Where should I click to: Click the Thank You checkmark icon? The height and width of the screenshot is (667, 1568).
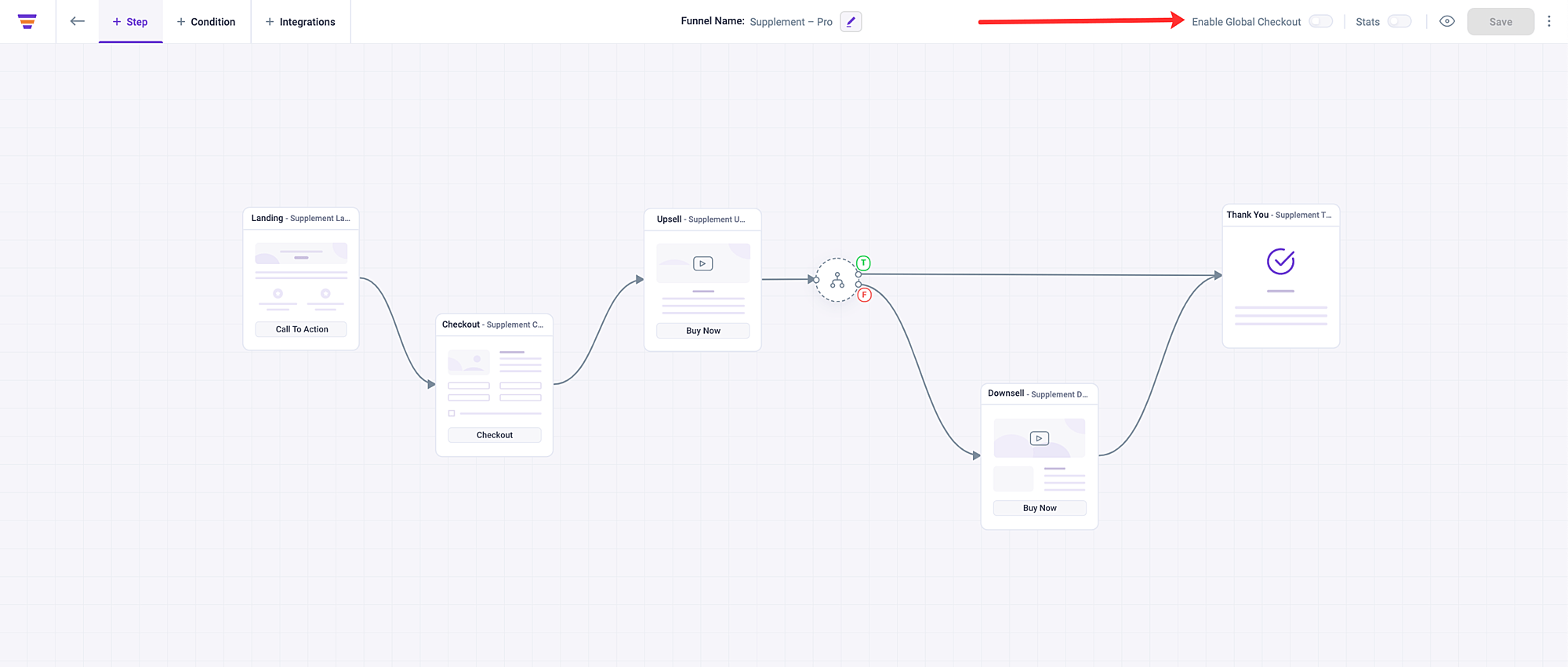(x=1281, y=261)
